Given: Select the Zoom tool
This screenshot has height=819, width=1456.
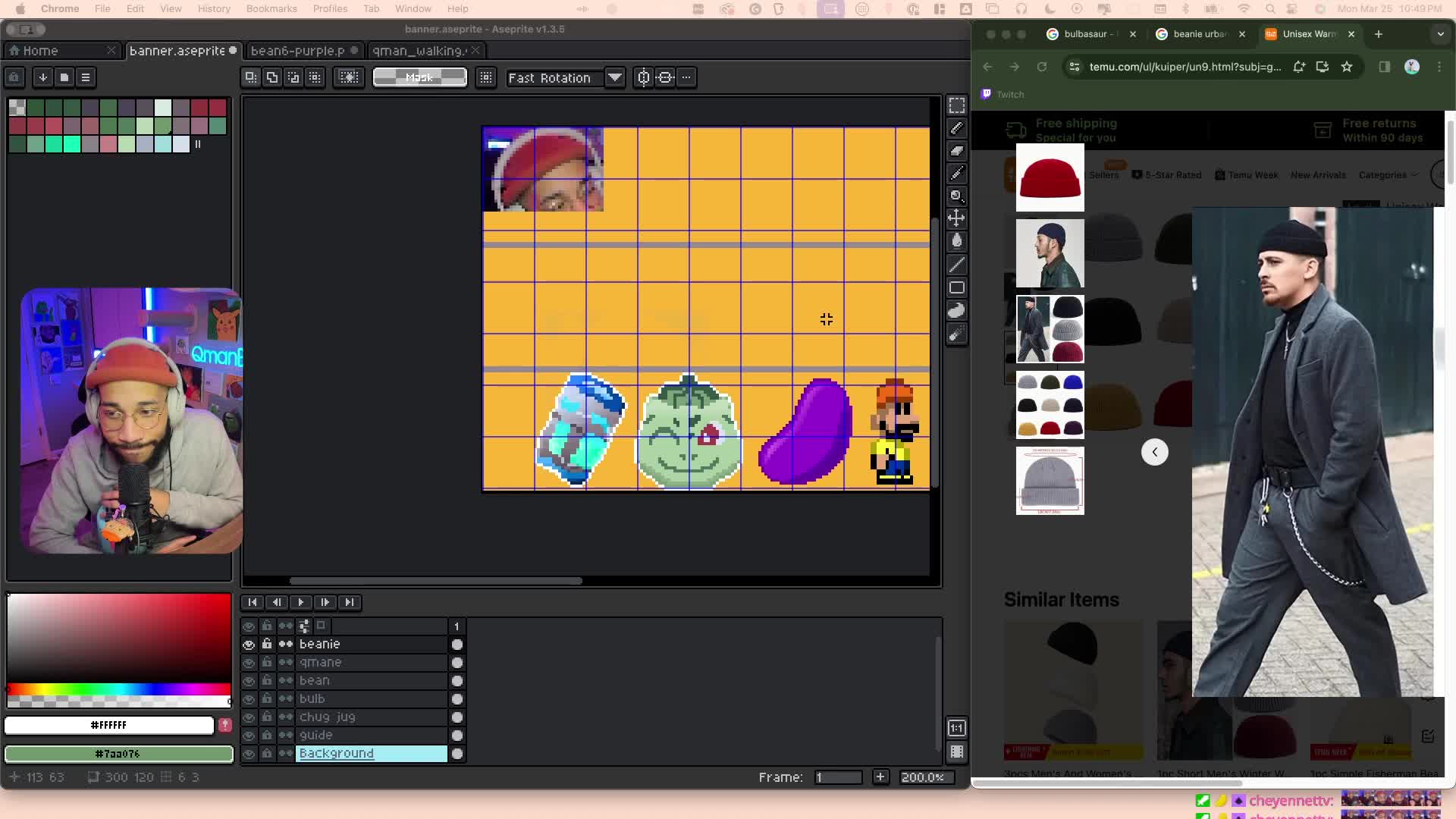Looking at the screenshot, I should point(957,196).
